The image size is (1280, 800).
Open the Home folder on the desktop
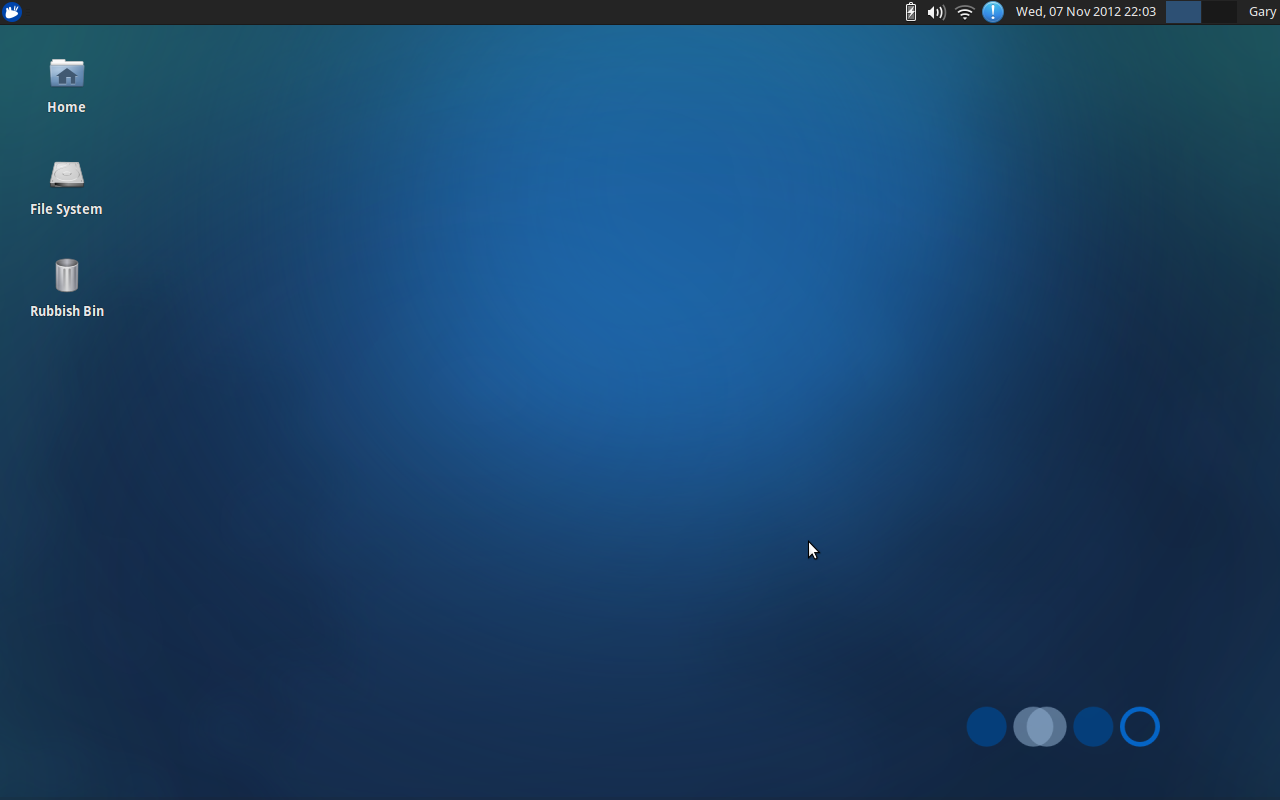66,74
